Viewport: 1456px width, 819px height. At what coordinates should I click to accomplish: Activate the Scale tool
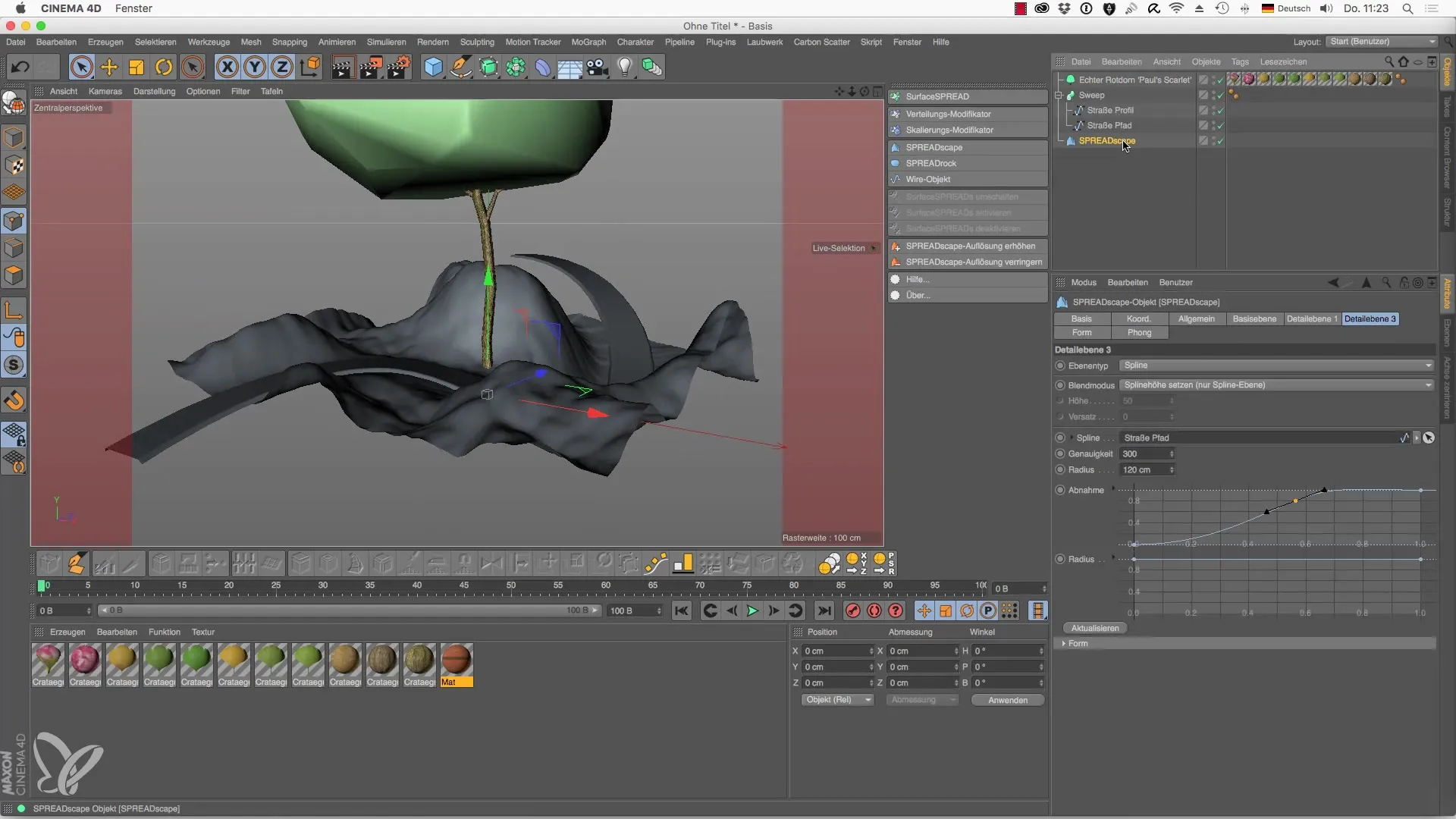[136, 67]
